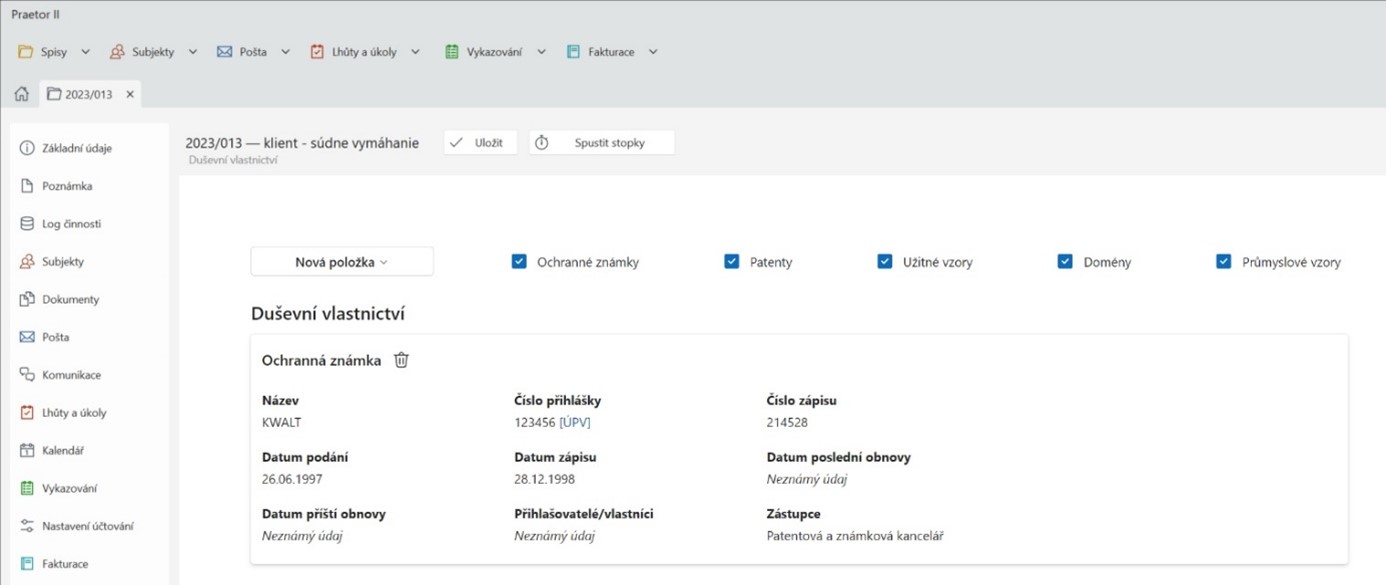Toggle Průmyslové vzory checkbox

tap(1223, 262)
